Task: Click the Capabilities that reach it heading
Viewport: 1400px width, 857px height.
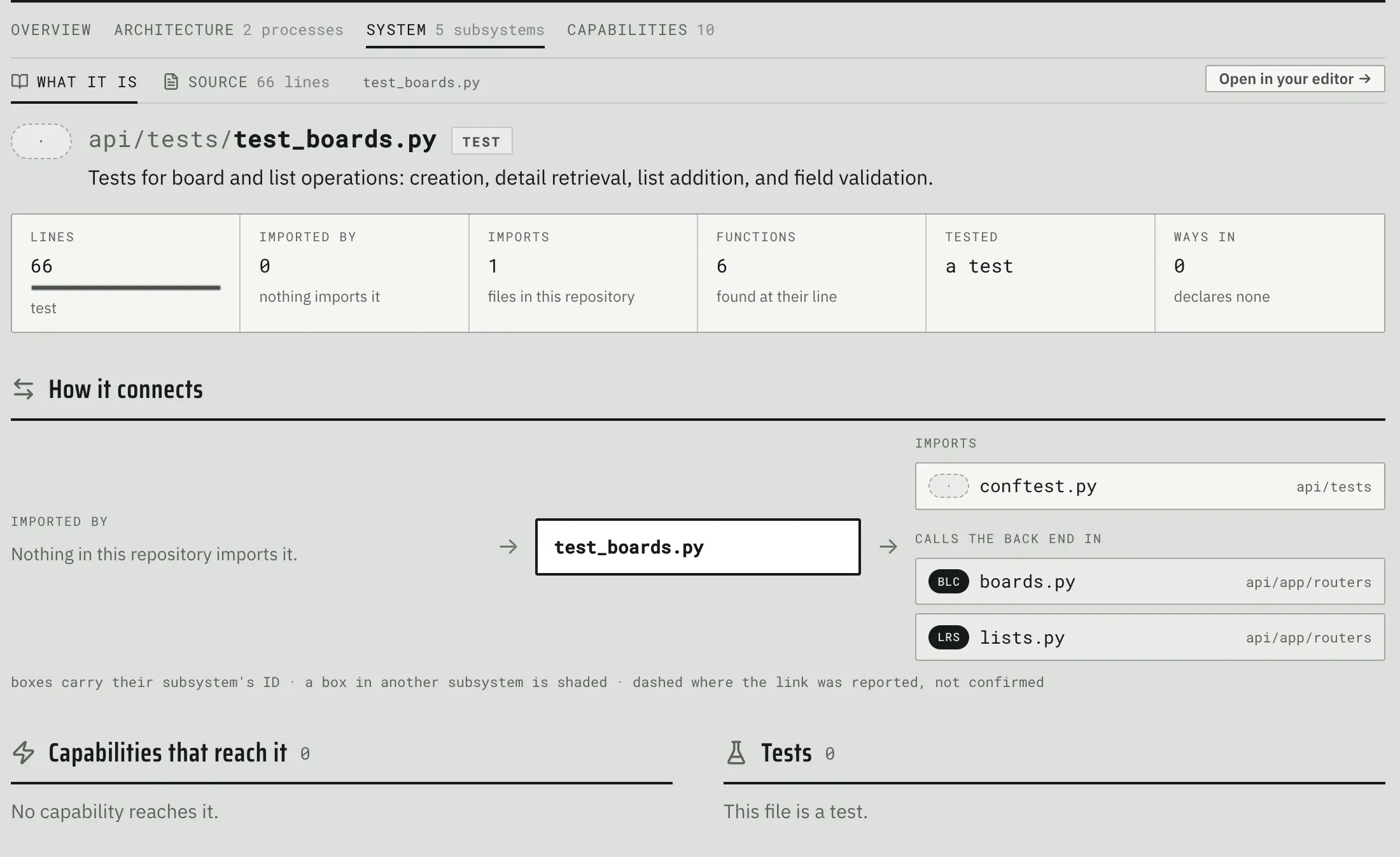Action: point(168,753)
